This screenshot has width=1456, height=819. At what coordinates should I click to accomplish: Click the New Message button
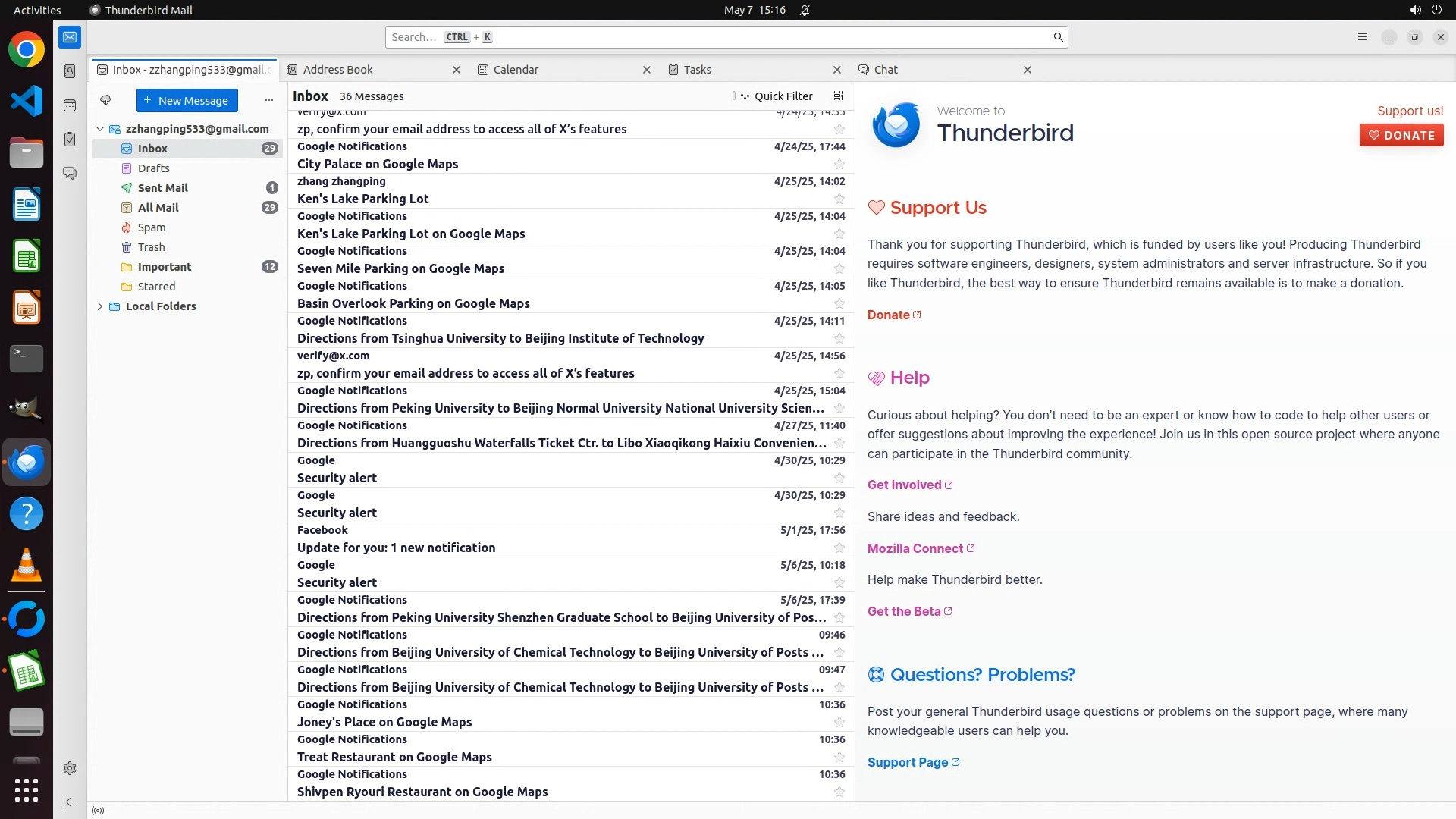pyautogui.click(x=187, y=100)
